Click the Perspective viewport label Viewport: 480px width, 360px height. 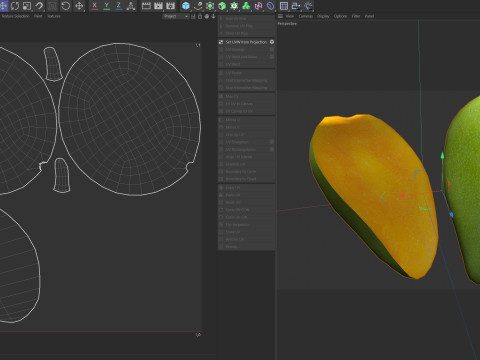pos(287,24)
